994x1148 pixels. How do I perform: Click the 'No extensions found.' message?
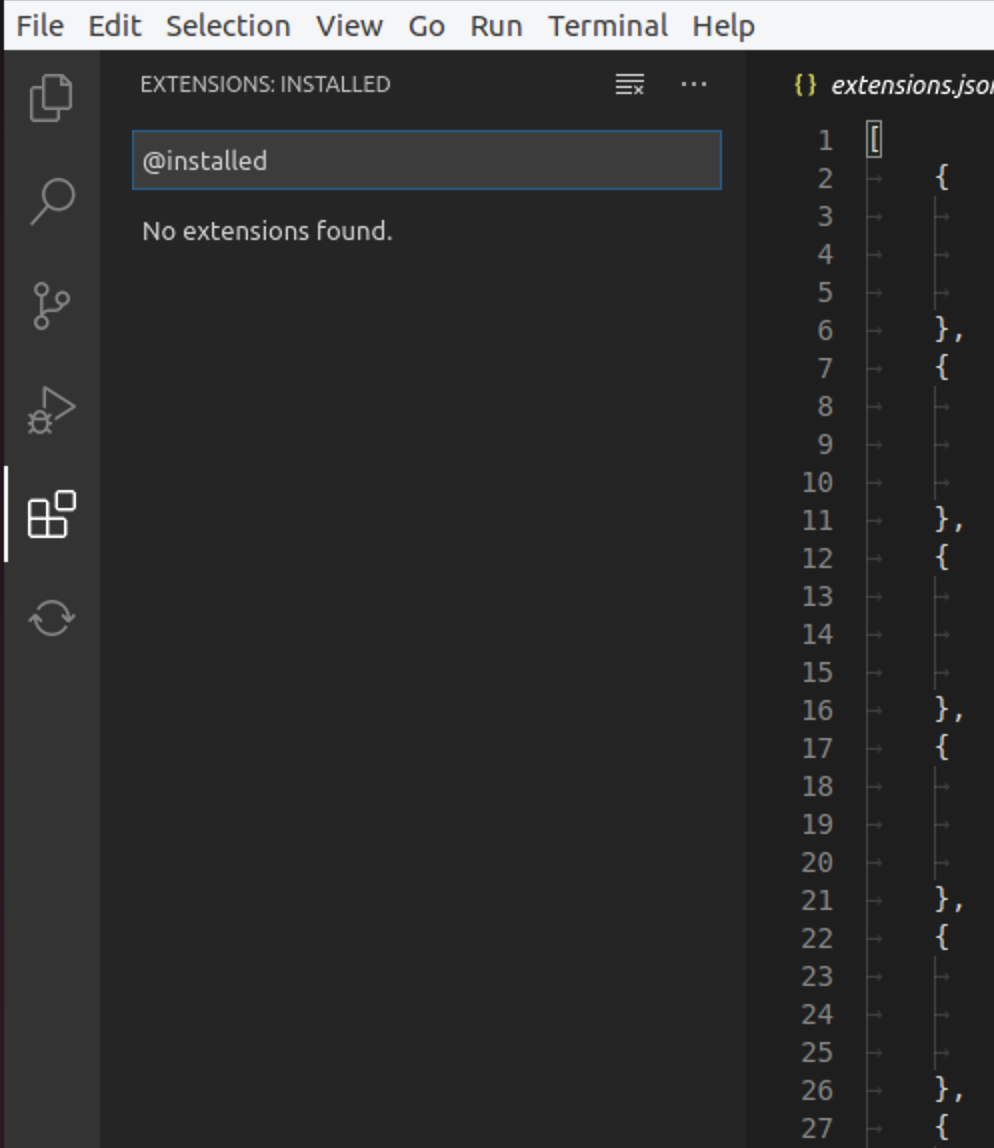(267, 231)
